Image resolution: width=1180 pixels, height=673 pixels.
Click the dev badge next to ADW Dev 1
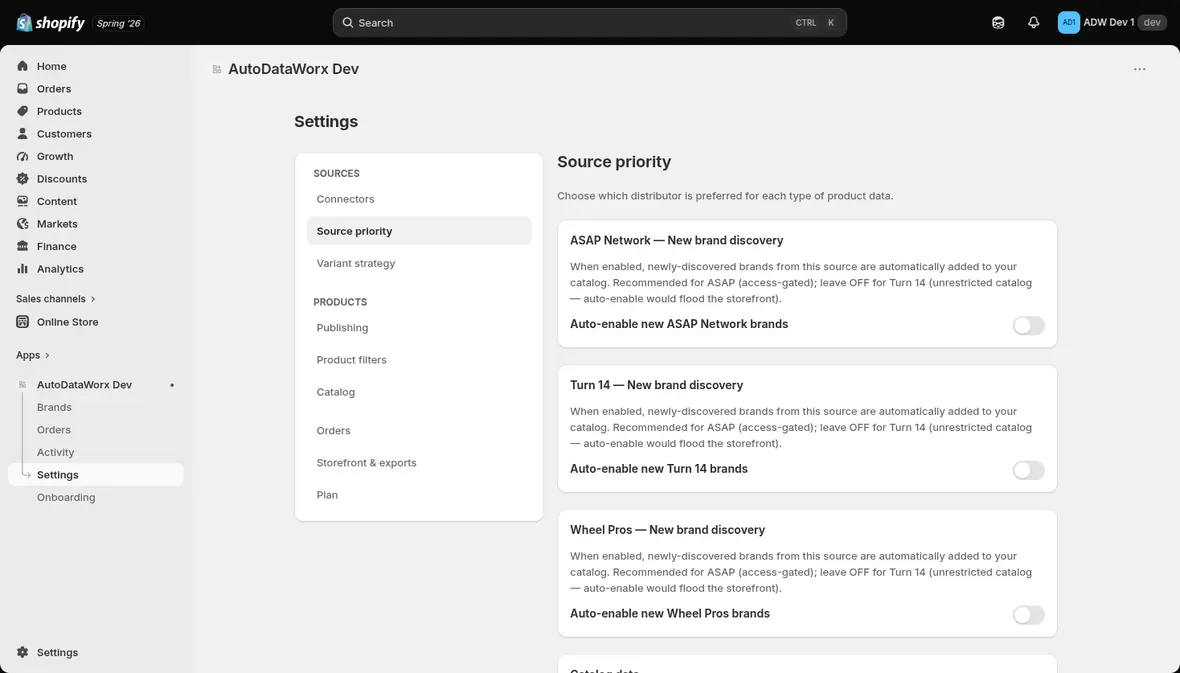click(1151, 23)
